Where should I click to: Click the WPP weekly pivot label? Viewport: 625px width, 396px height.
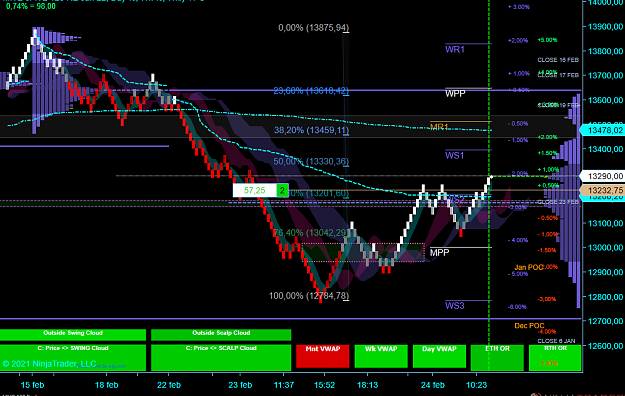(455, 94)
